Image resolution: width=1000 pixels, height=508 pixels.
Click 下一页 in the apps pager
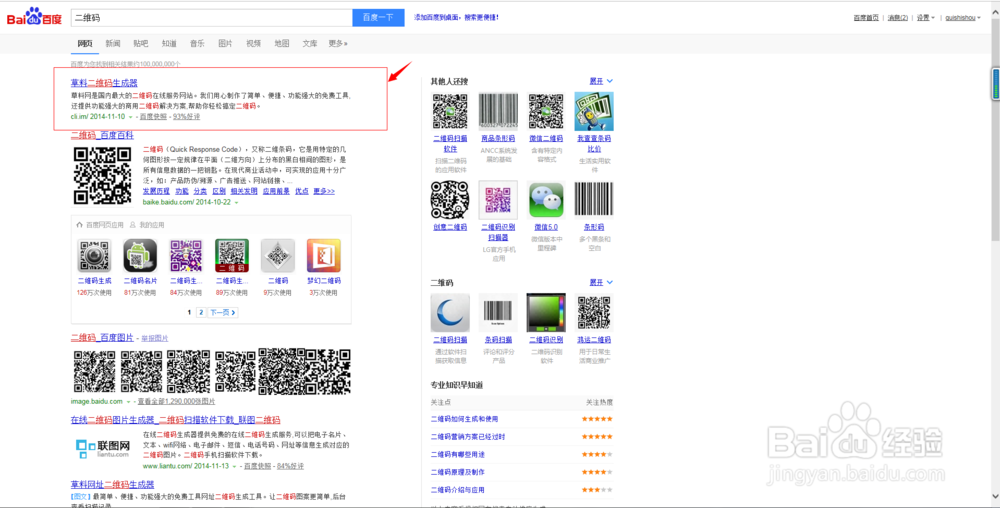223,312
